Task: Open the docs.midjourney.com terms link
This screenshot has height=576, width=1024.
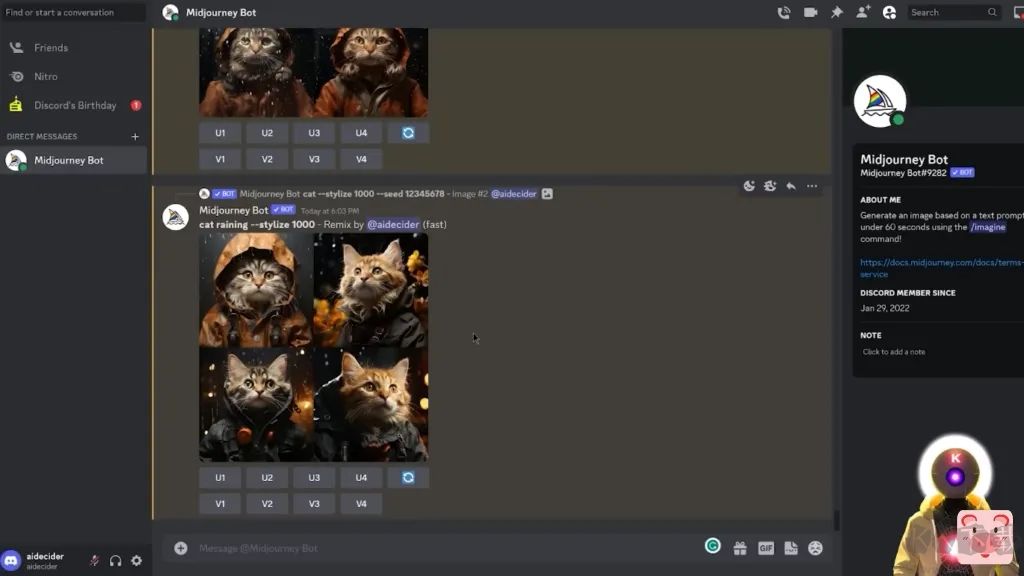Action: coord(940,262)
